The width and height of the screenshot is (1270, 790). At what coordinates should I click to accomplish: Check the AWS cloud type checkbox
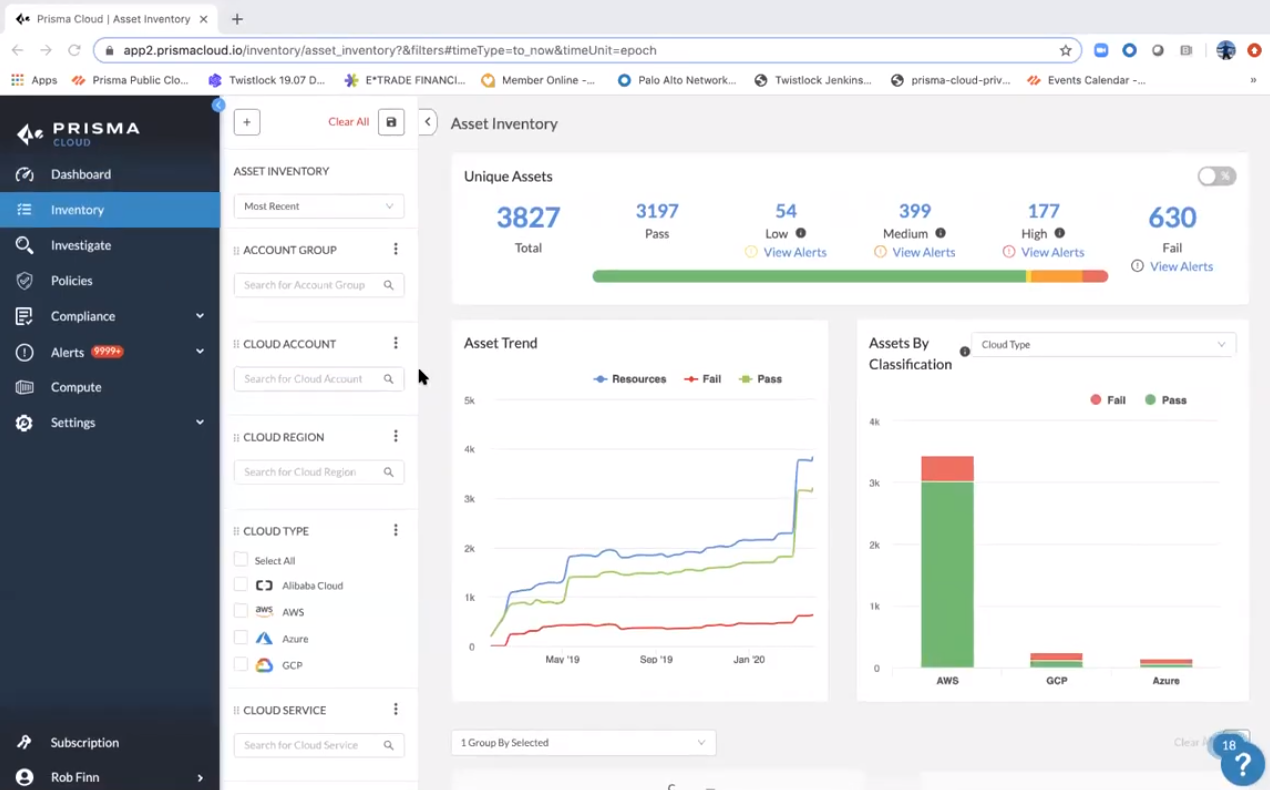pyautogui.click(x=241, y=611)
